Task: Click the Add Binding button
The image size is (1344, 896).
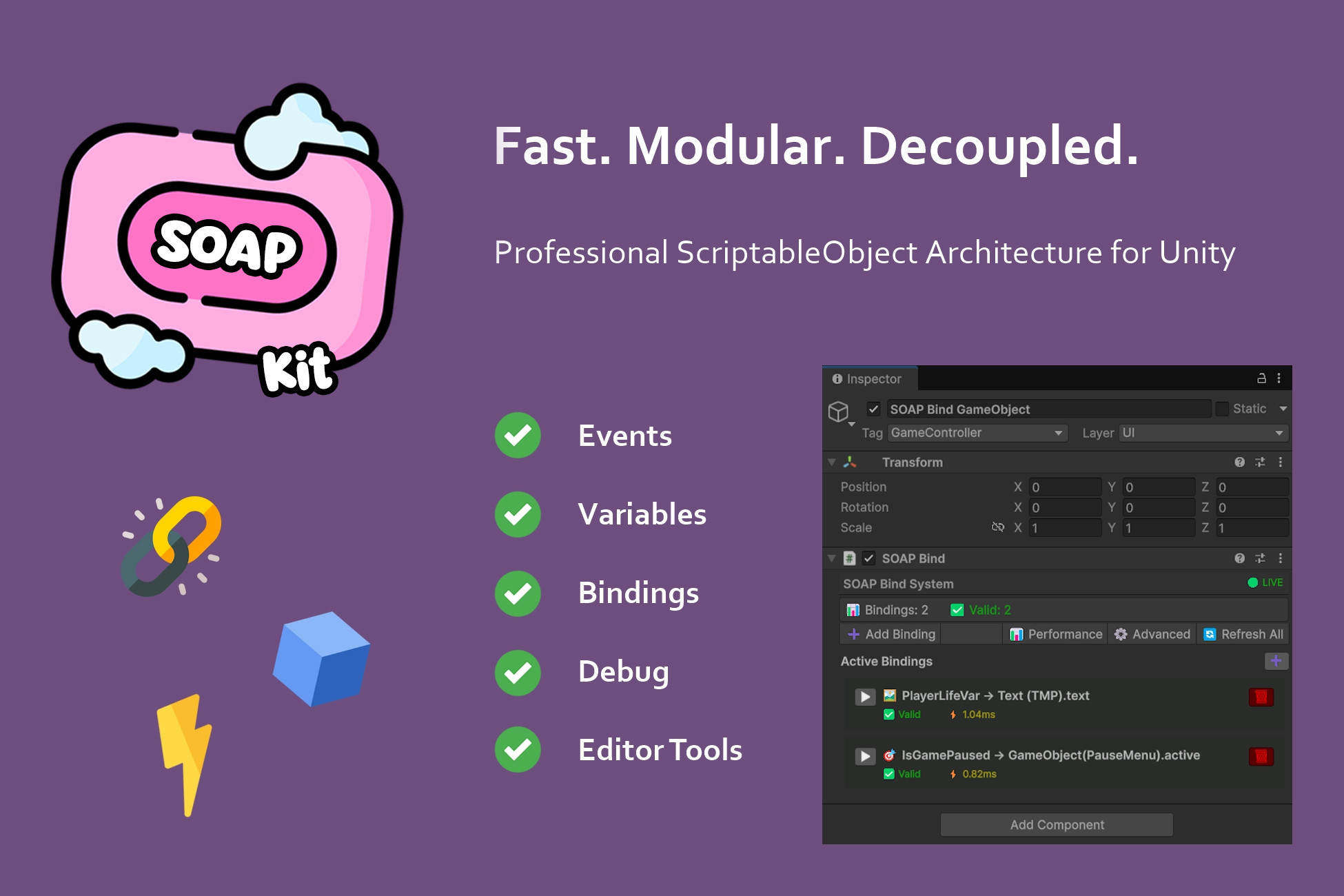Action: [x=890, y=634]
